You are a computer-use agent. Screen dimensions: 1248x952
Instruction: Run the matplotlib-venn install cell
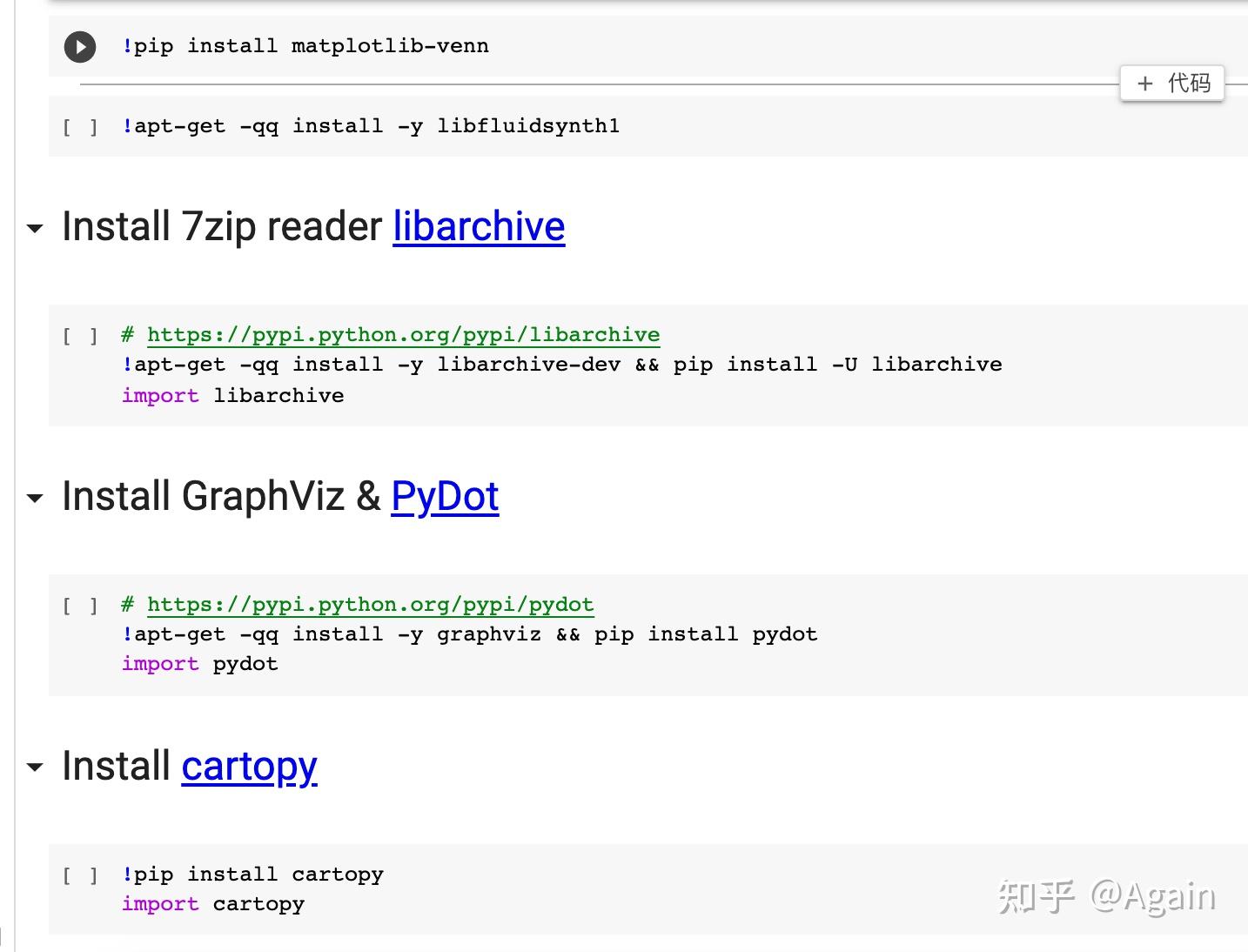80,46
